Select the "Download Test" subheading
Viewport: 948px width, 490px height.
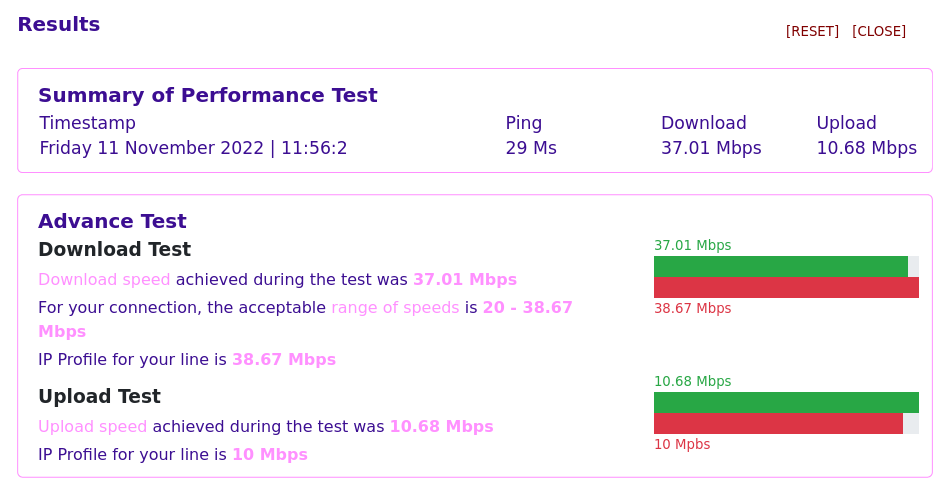point(114,250)
